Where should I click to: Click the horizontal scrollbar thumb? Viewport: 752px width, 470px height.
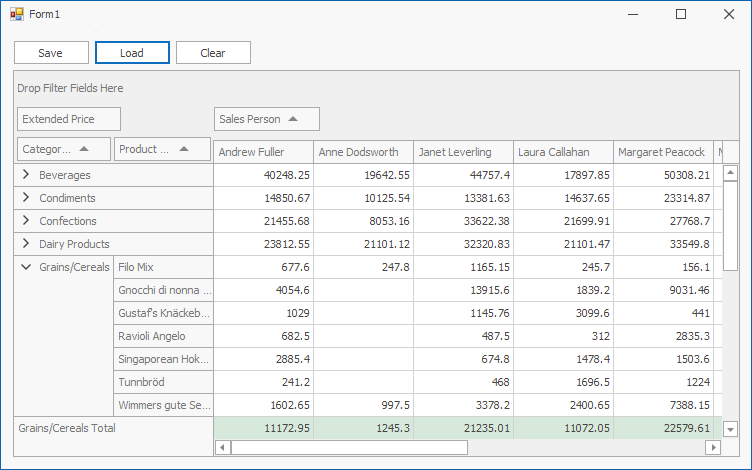pos(349,447)
